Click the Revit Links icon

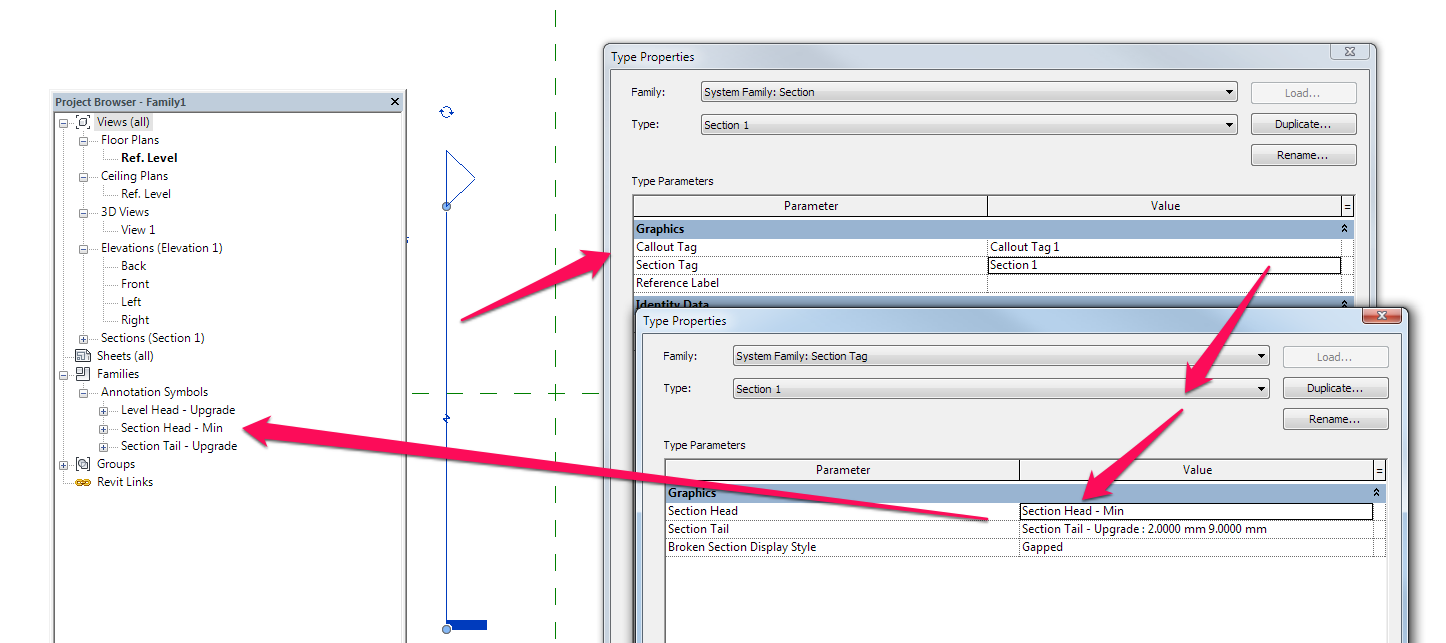coord(83,482)
